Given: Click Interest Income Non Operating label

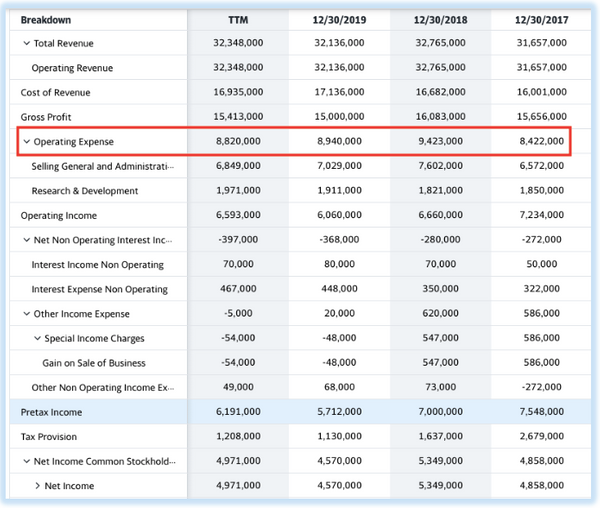Looking at the screenshot, I should (98, 265).
